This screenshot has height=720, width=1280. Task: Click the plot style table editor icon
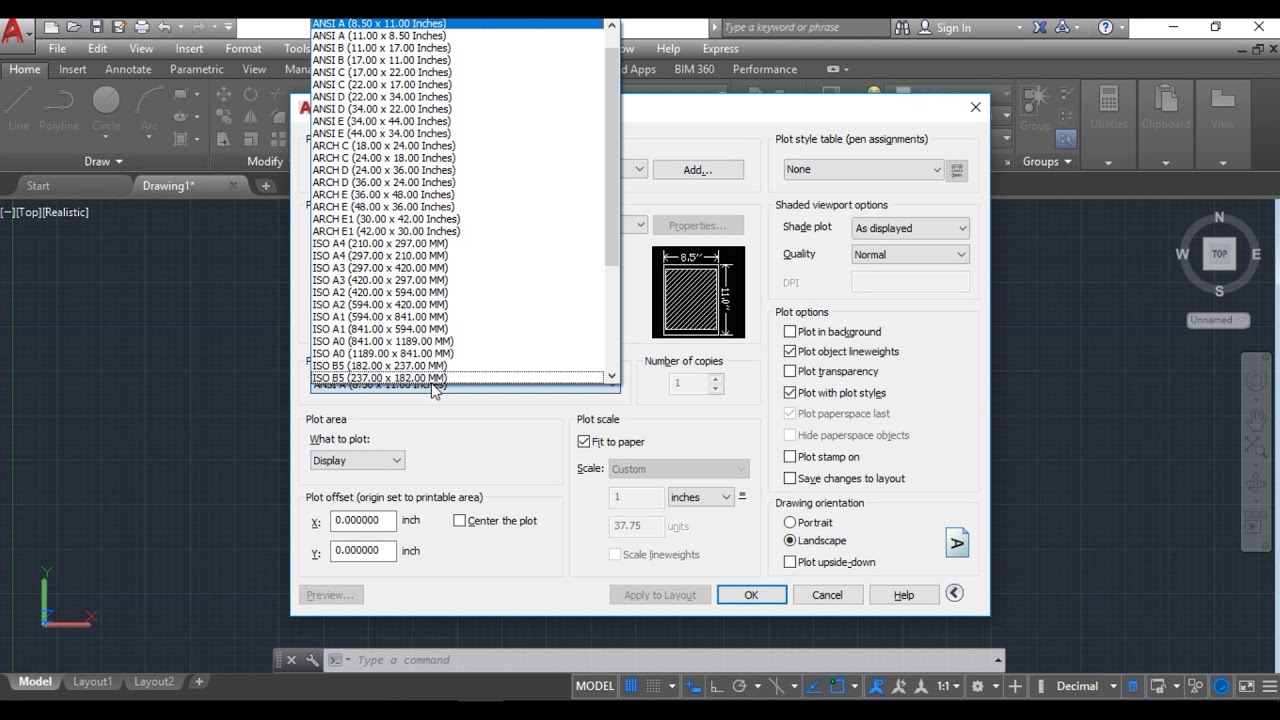(957, 170)
